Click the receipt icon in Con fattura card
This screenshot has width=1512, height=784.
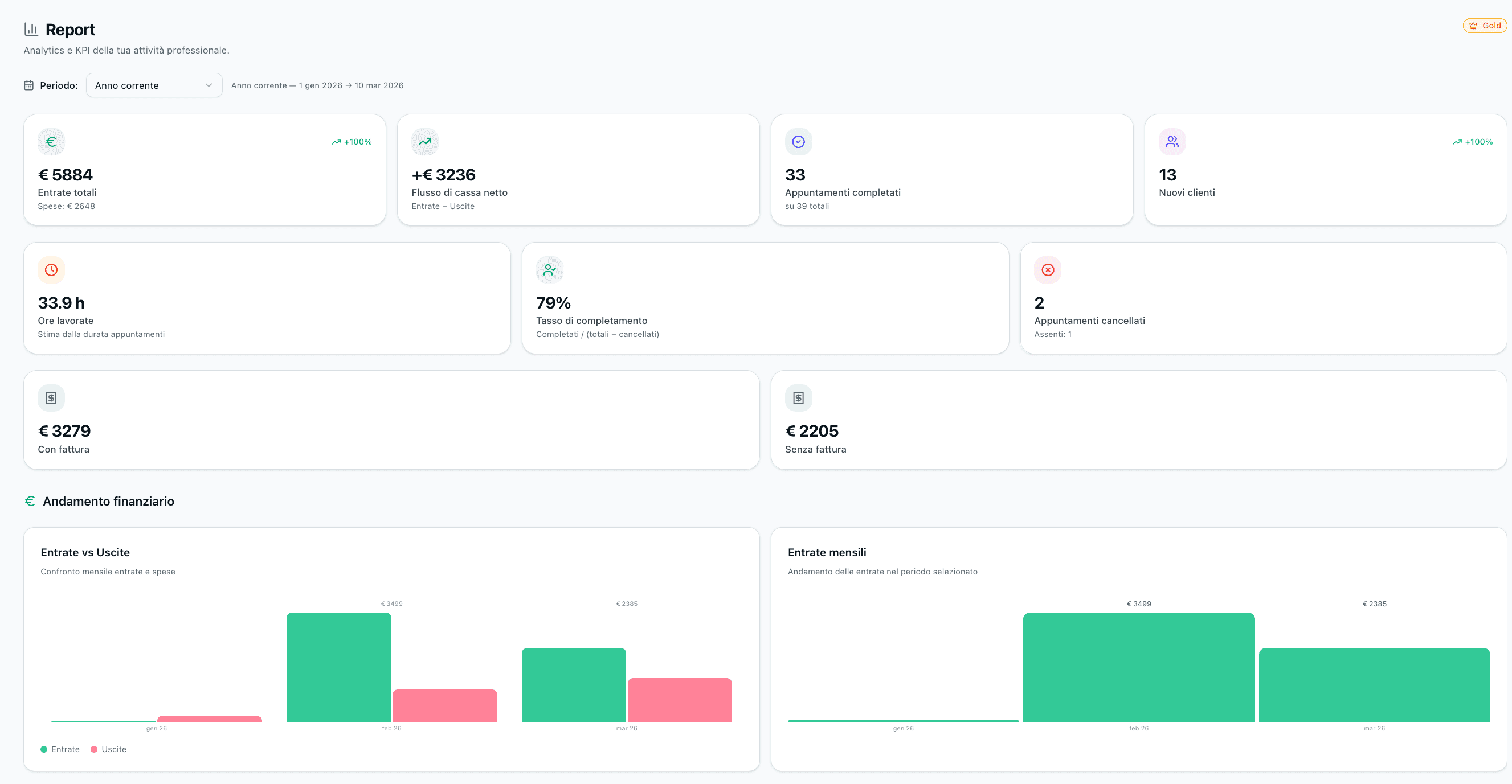51,398
